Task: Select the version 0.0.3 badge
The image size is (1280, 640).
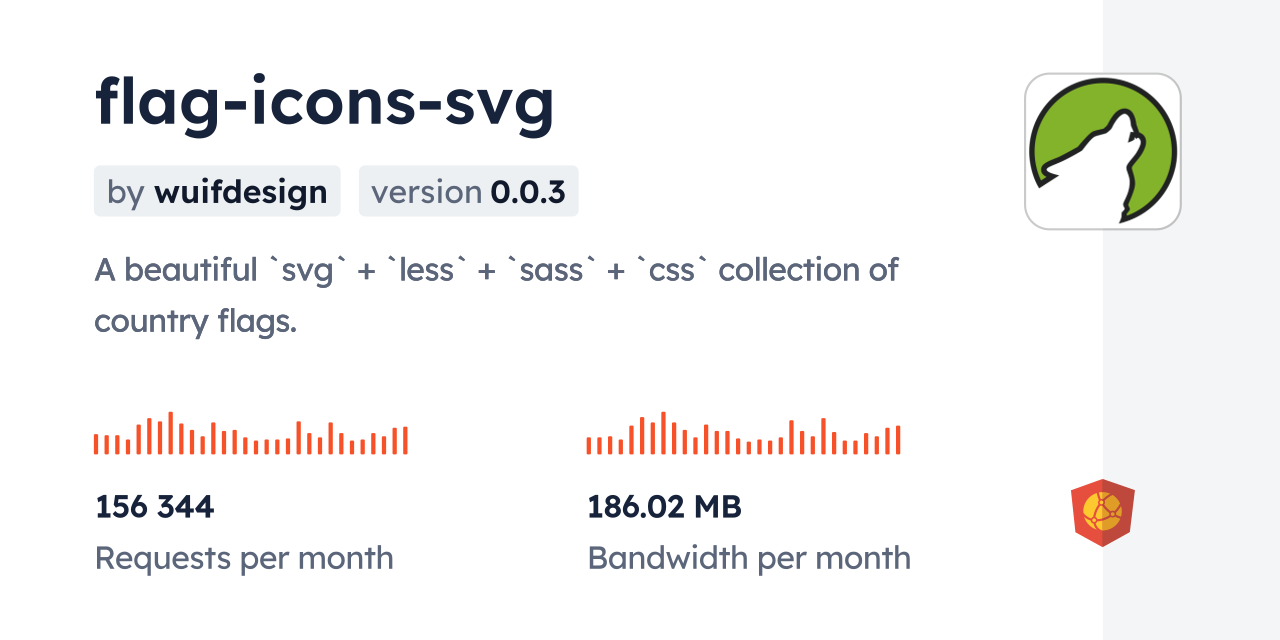Action: pos(468,192)
